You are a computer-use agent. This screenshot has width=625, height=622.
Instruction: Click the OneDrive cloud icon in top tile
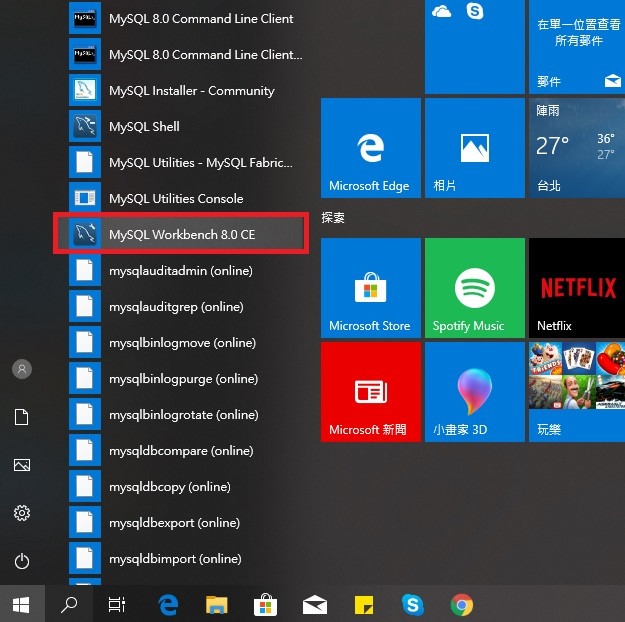[x=441, y=12]
